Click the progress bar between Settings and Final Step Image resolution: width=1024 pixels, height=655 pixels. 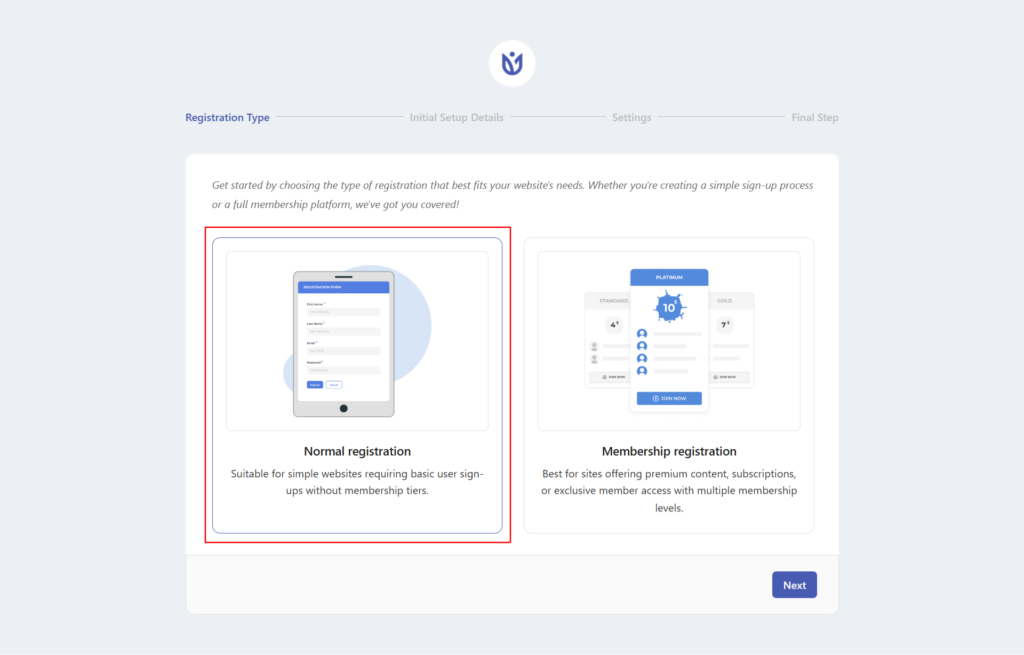point(722,117)
